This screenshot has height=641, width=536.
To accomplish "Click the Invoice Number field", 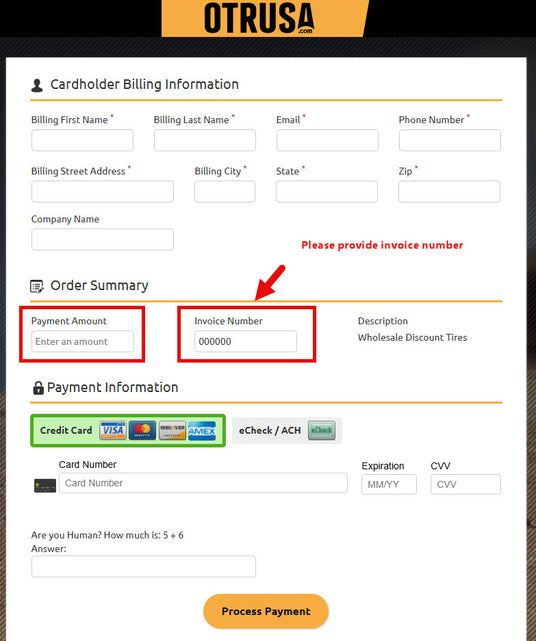I will 246,341.
